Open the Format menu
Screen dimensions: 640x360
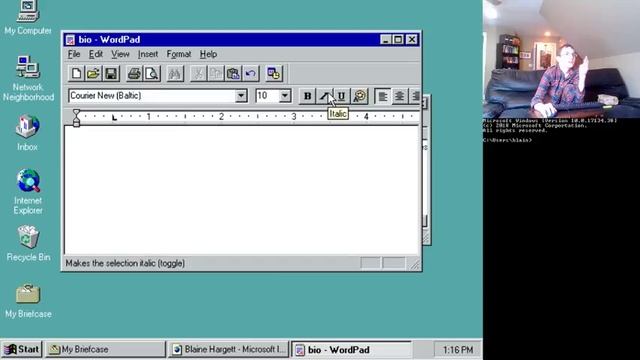(179, 54)
